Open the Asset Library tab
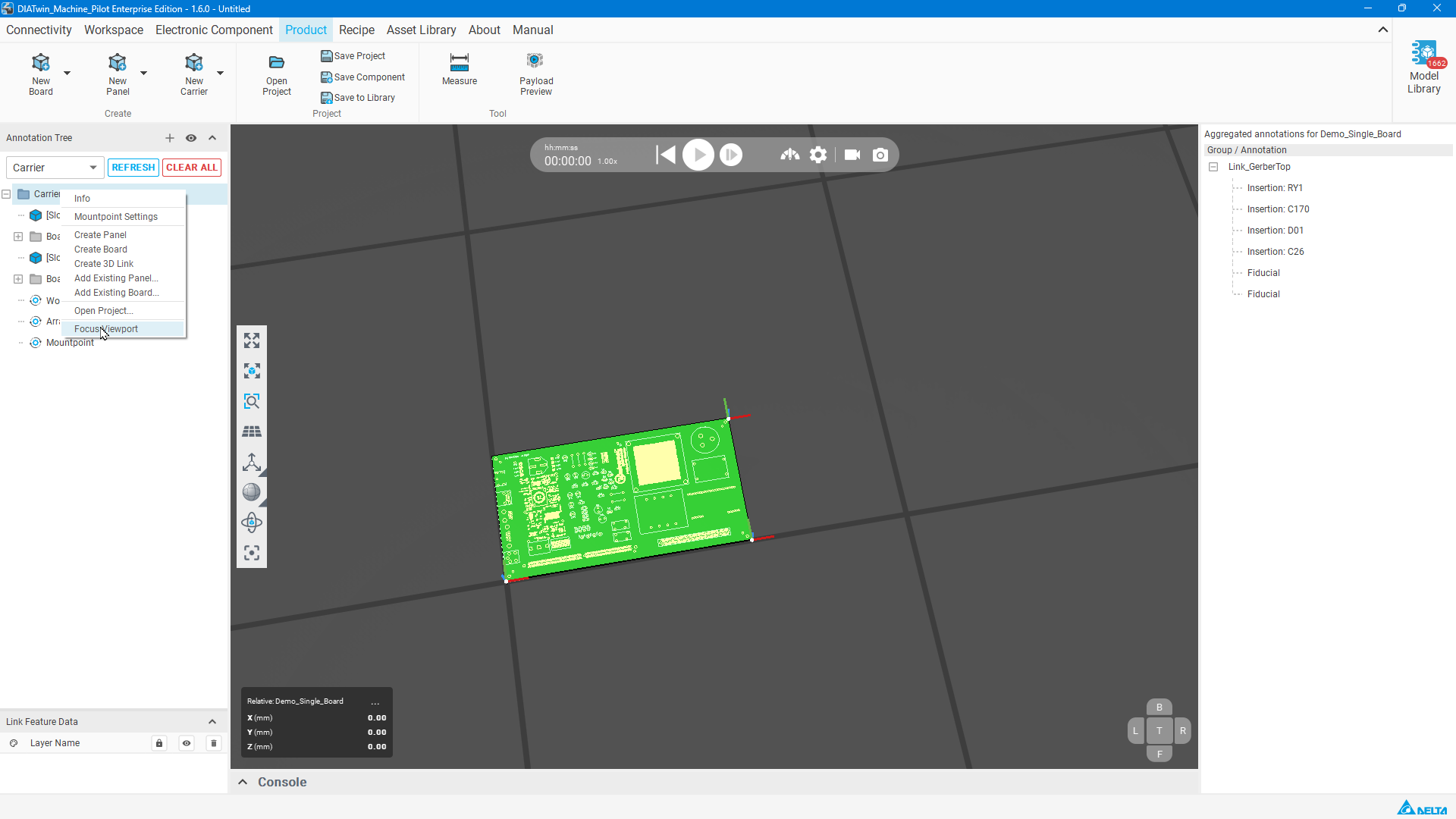Screen dimensions: 1456x819 point(421,30)
